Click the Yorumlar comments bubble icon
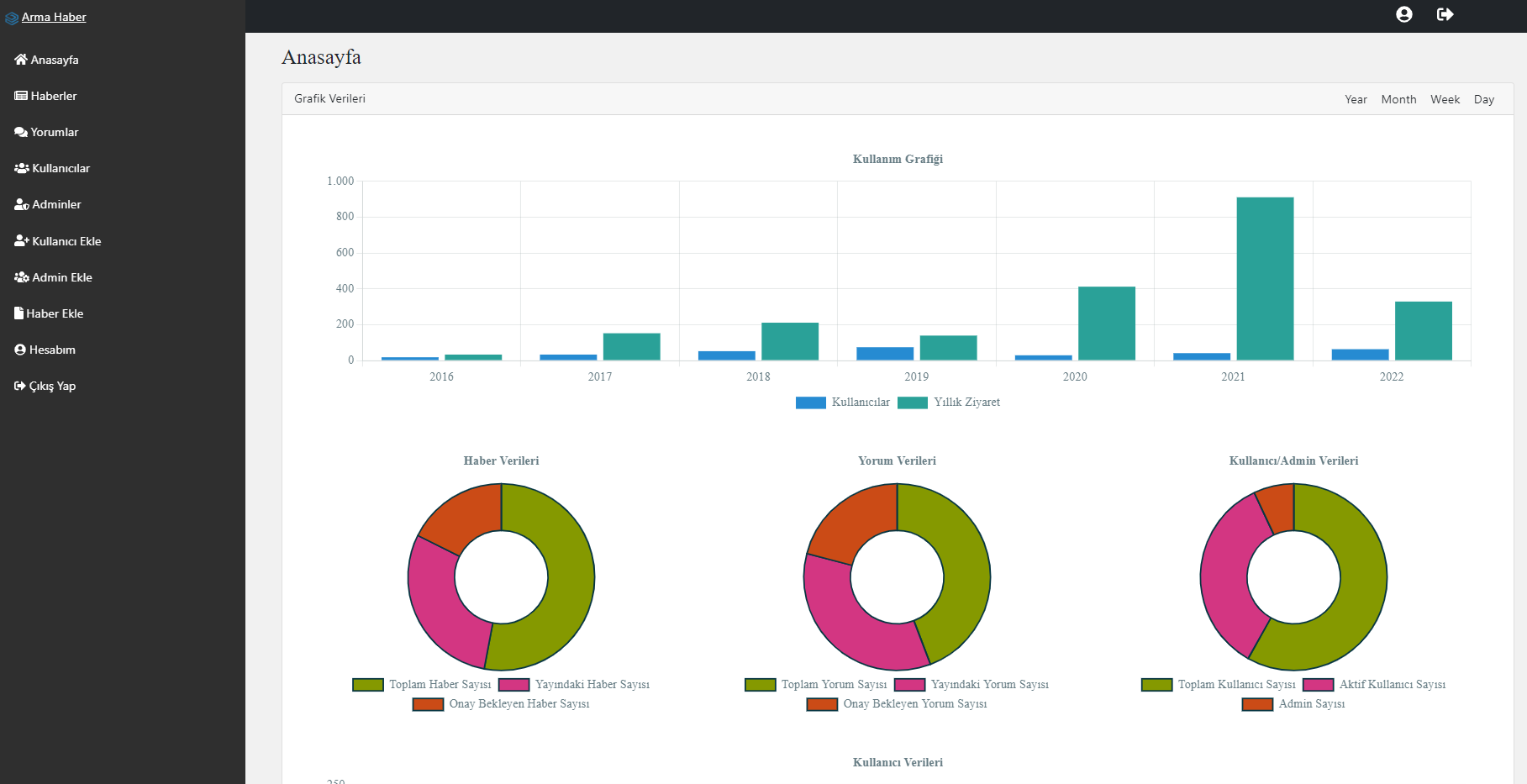 coord(20,132)
